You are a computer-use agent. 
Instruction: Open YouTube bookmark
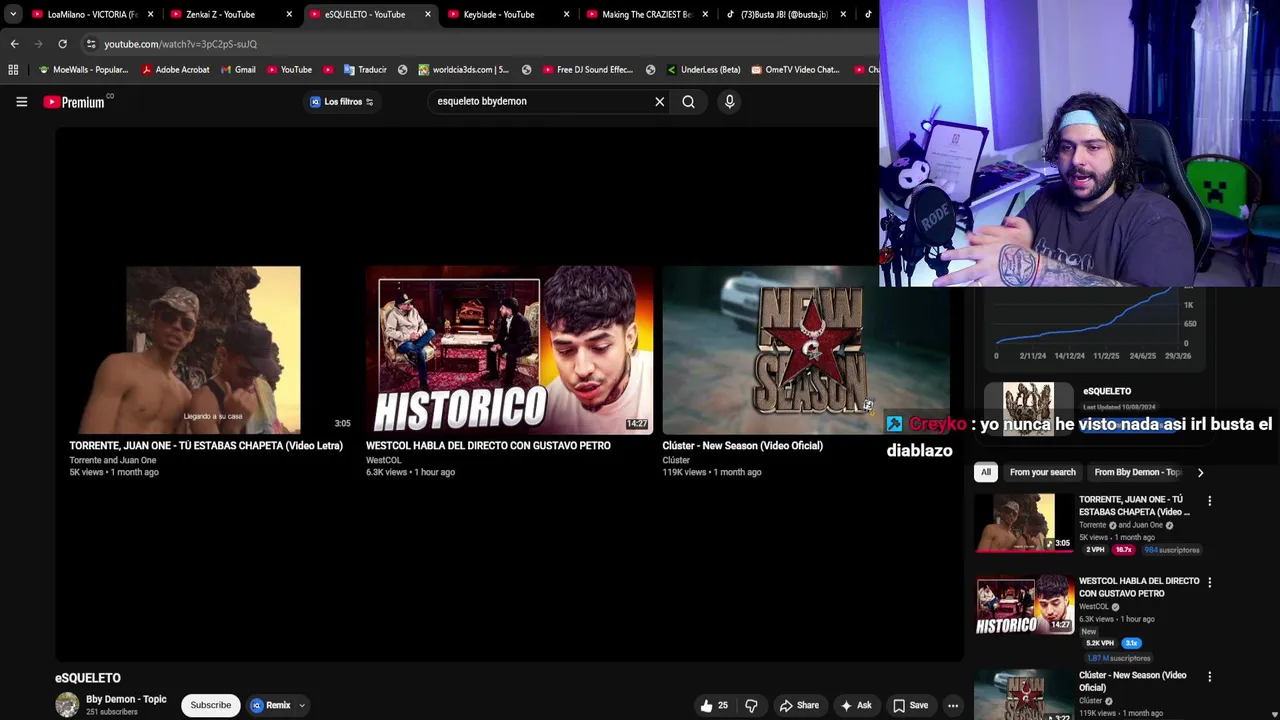[289, 69]
